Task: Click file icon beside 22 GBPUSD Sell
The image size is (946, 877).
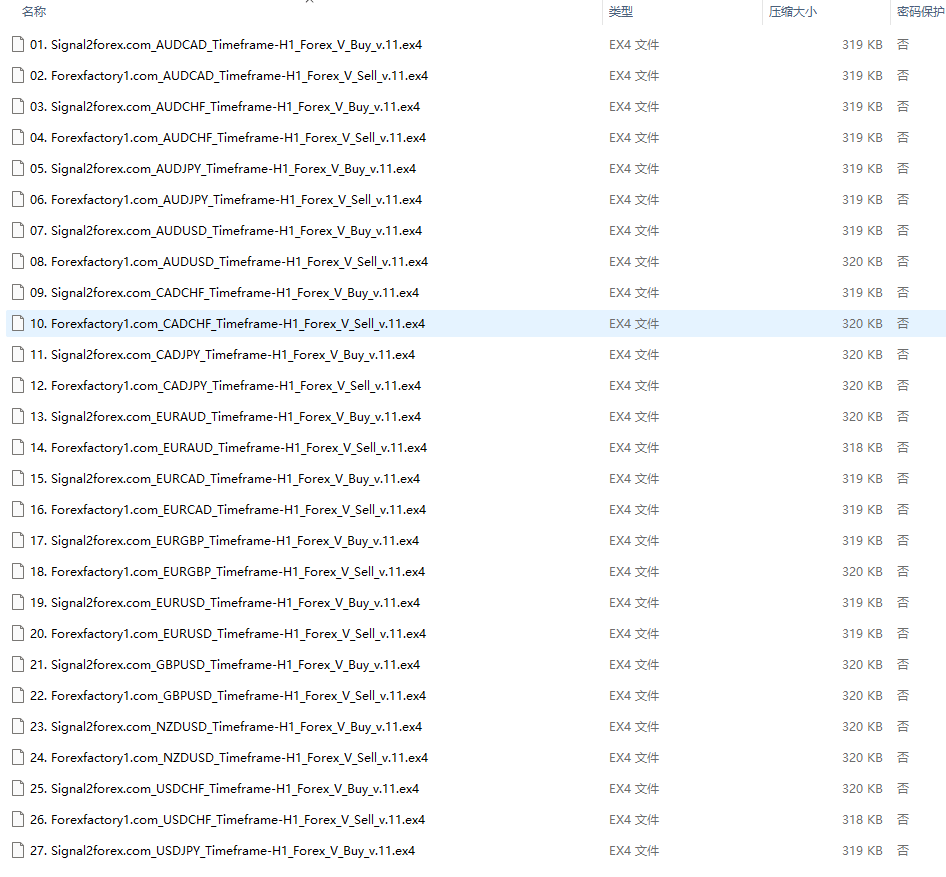Action: pyautogui.click(x=18, y=695)
